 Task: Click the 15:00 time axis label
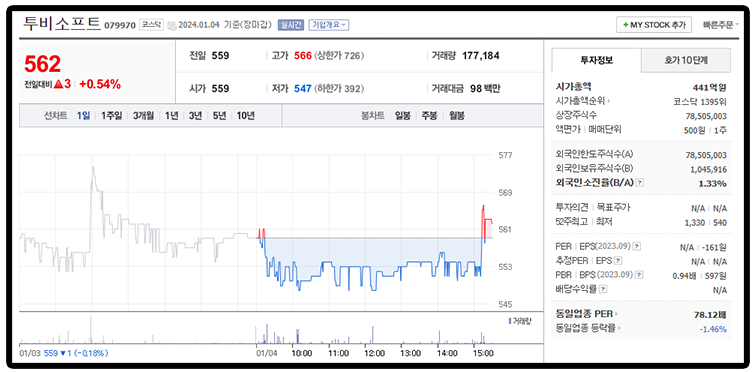(x=483, y=353)
